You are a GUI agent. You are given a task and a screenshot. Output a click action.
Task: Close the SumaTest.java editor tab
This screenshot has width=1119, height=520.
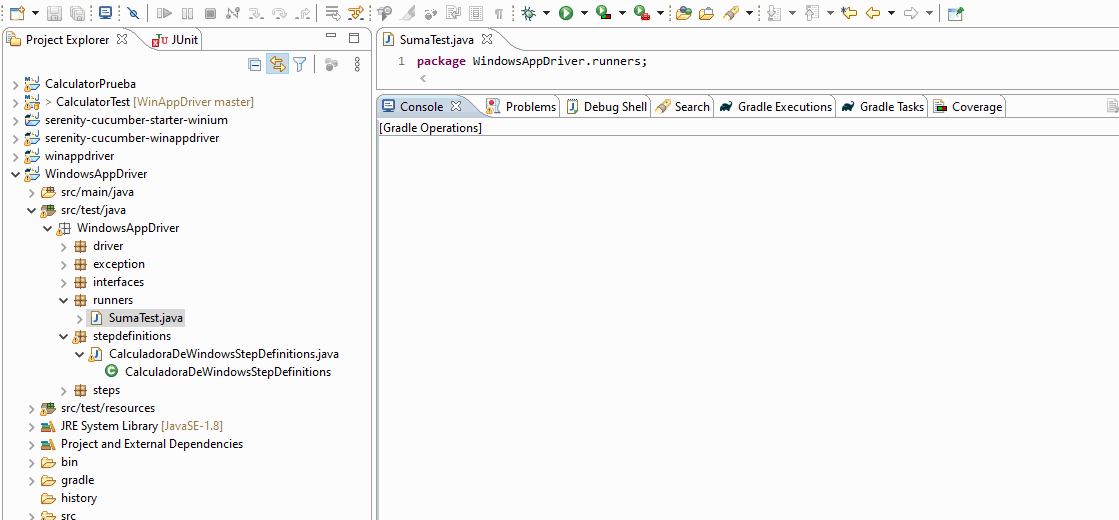click(487, 40)
